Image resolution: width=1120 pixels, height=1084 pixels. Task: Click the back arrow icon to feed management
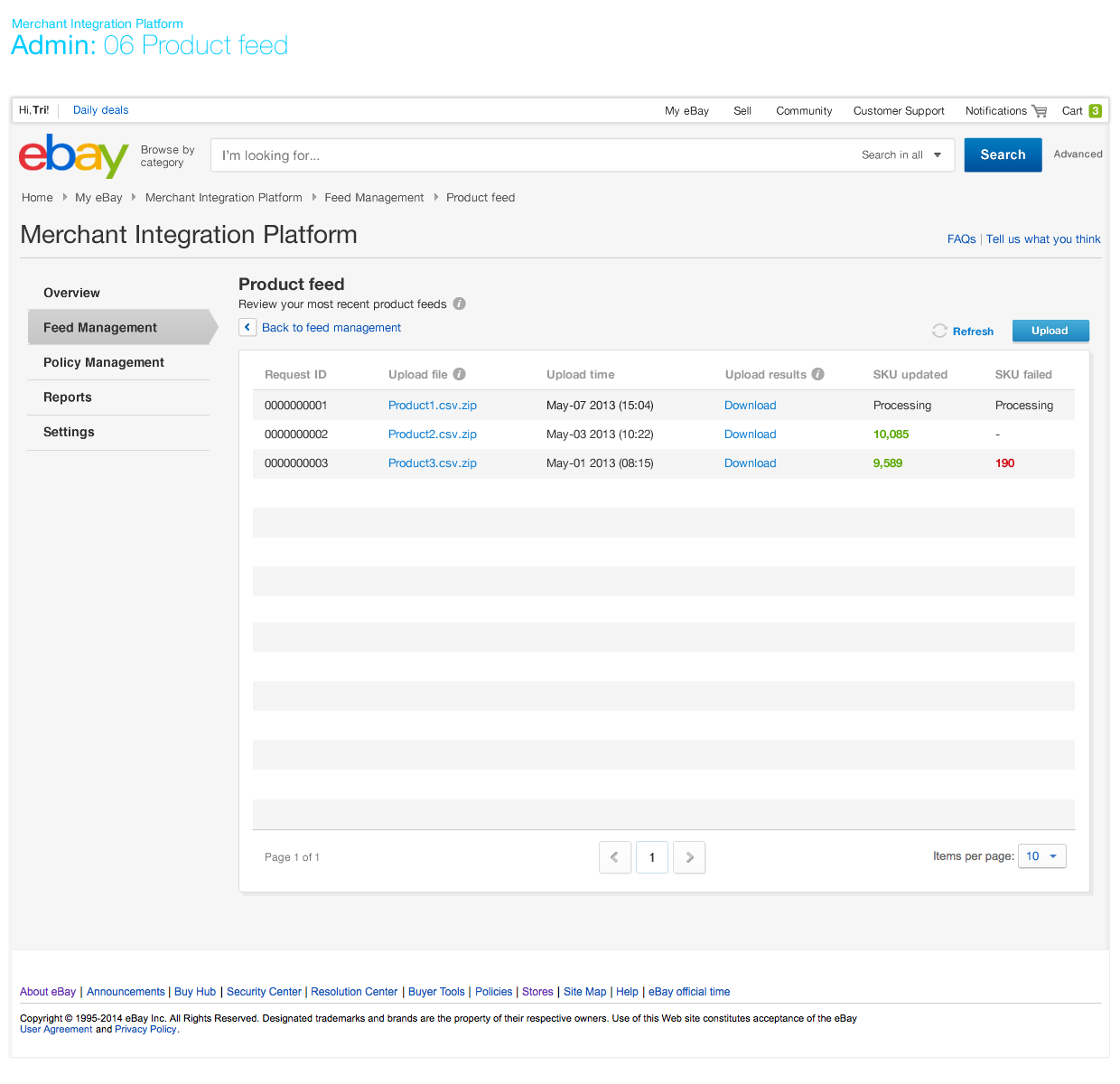coord(247,327)
